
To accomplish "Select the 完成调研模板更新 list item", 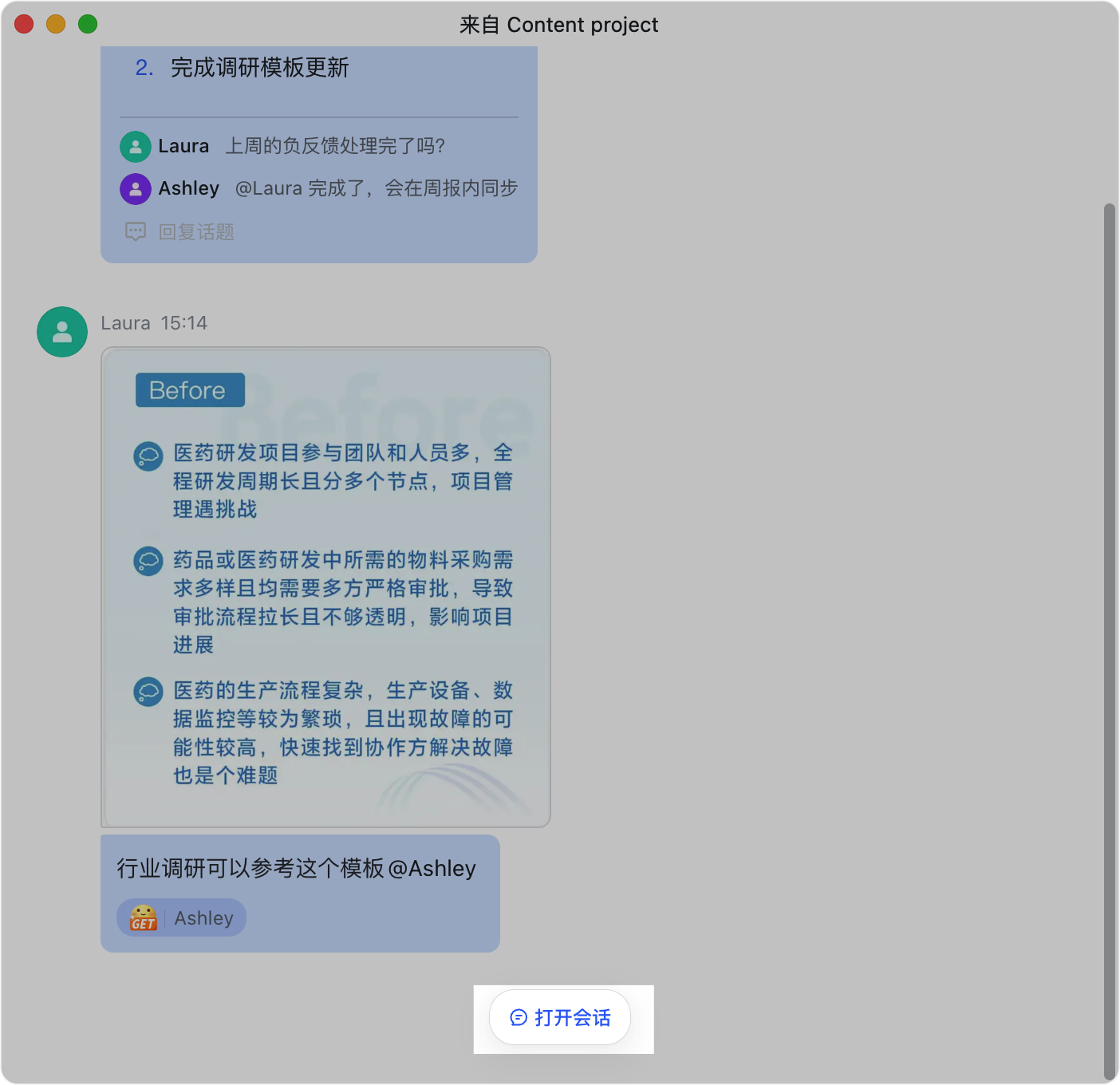I will point(259,68).
